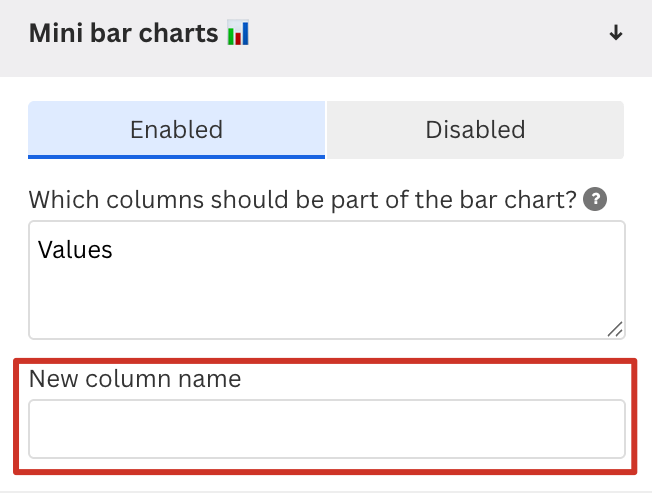
Task: Switch mini bar charts to Disabled
Action: pyautogui.click(x=475, y=129)
